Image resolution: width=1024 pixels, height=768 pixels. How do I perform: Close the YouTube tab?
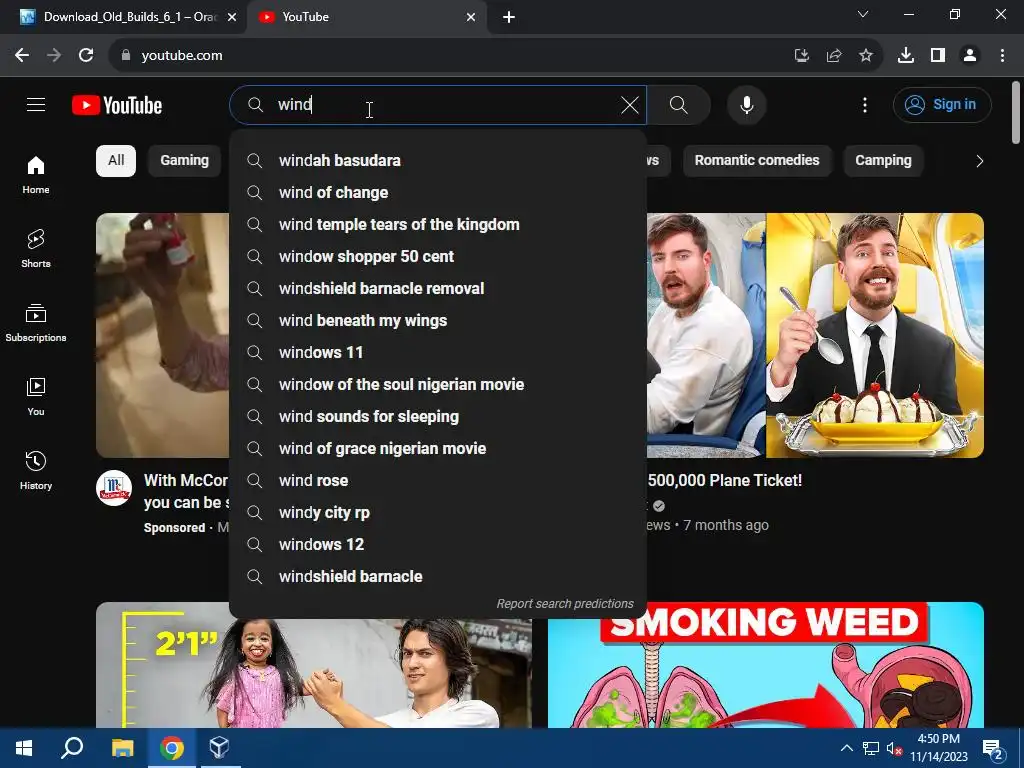(x=471, y=17)
